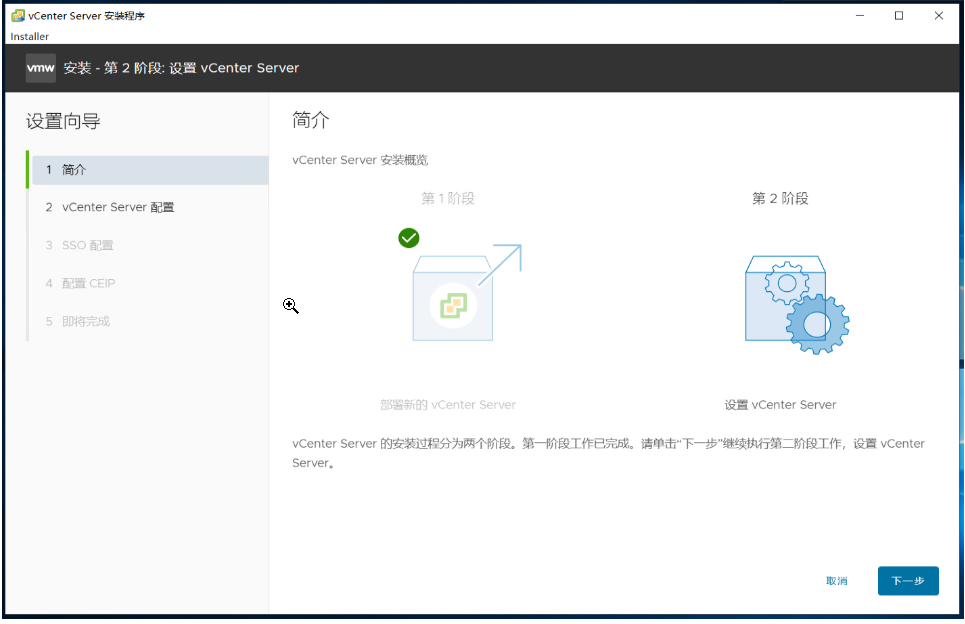
Task: Open the Installer menu
Action: click(x=30, y=36)
